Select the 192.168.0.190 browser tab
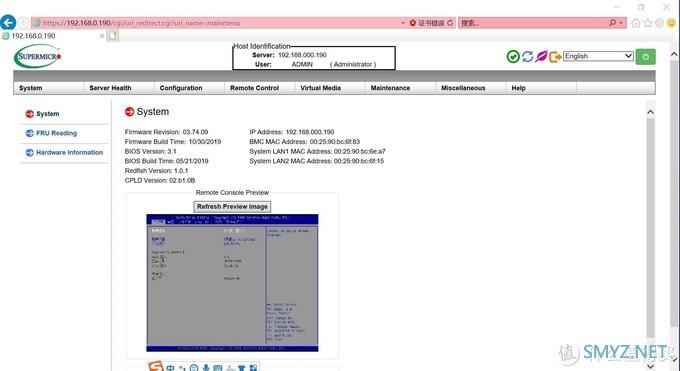The width and height of the screenshot is (680, 371). (52, 36)
